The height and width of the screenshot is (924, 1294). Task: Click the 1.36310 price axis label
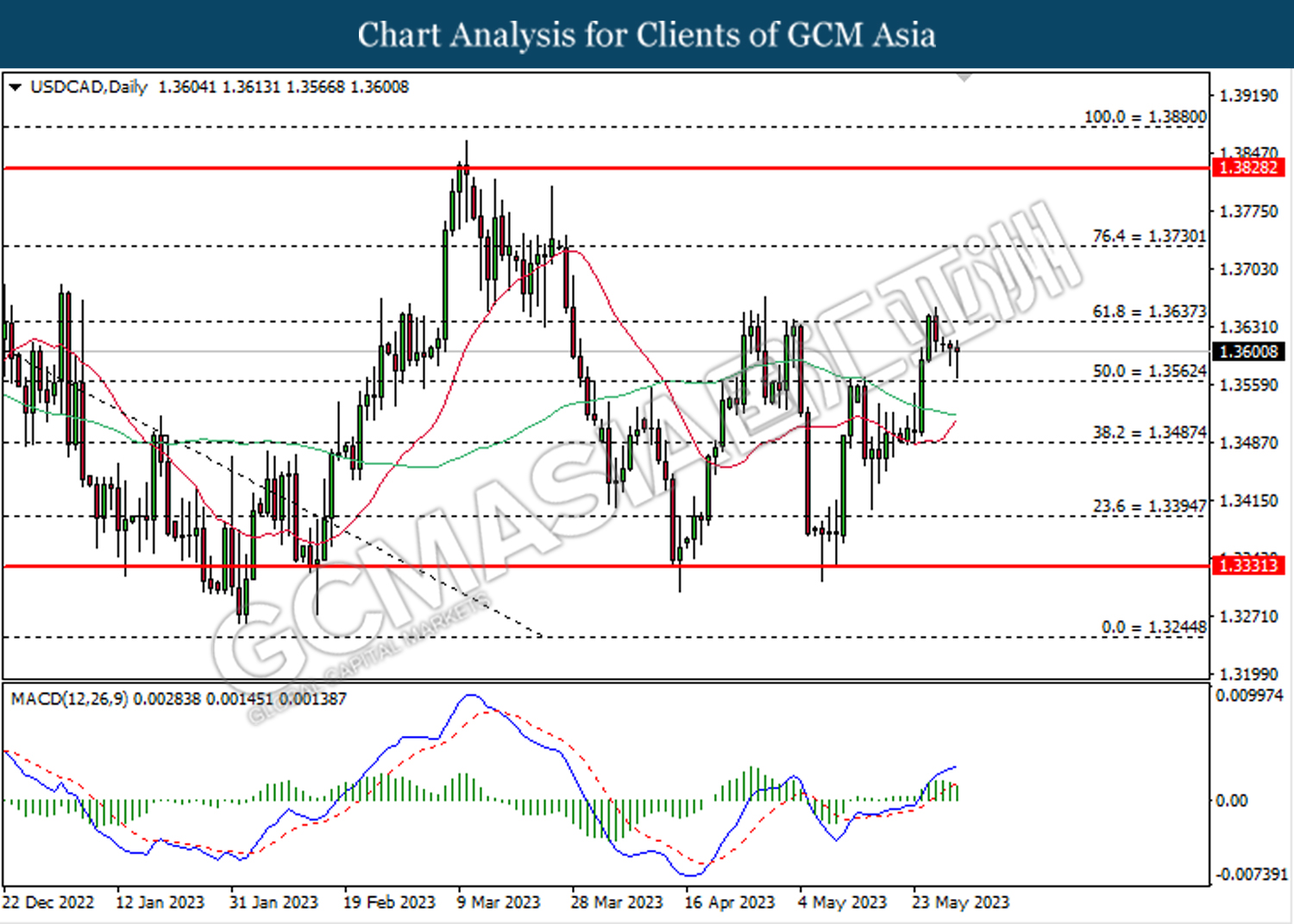(x=1248, y=327)
